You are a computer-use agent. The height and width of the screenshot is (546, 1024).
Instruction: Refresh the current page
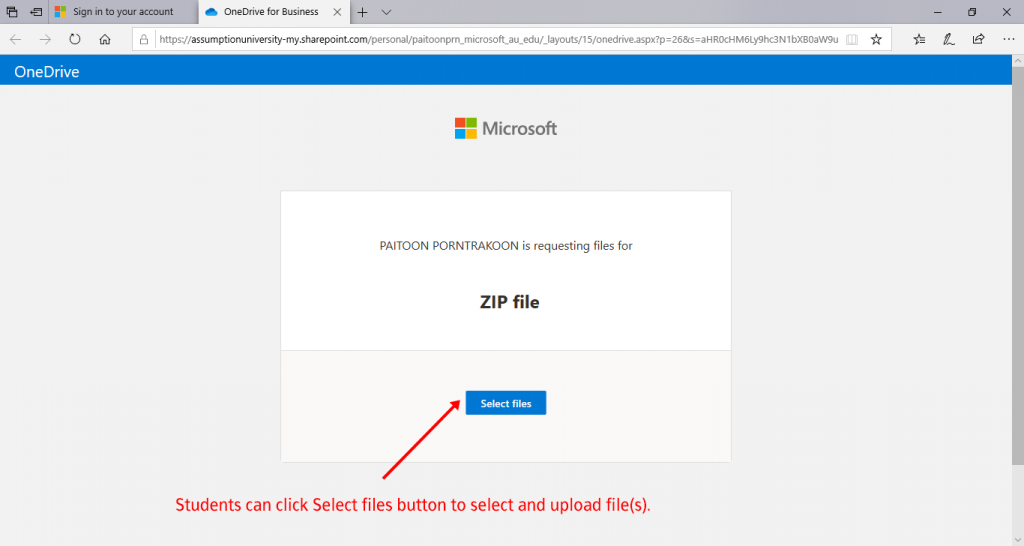click(75, 39)
